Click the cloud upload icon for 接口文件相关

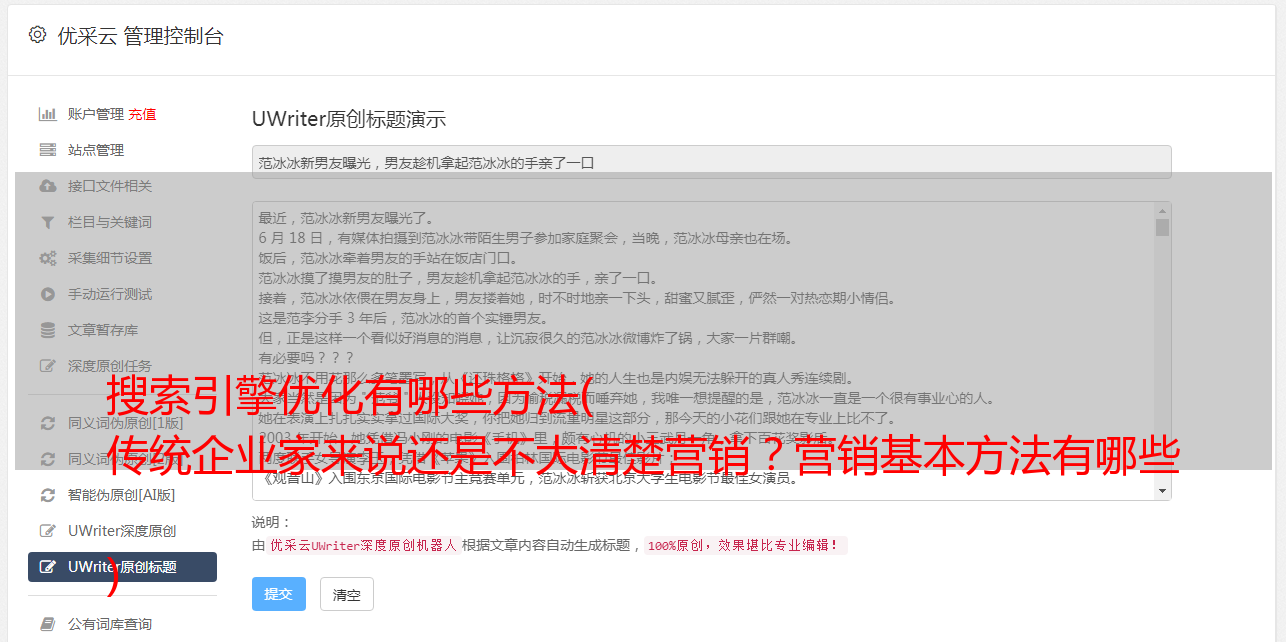pyautogui.click(x=47, y=186)
